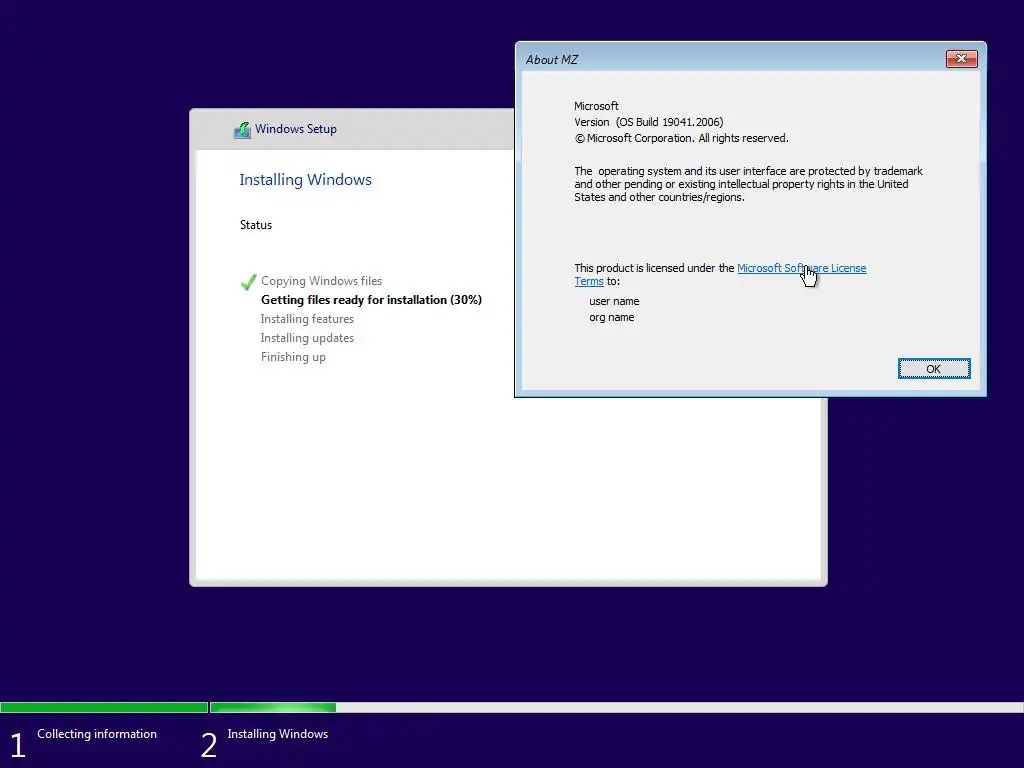Click the Collecting information progress bar segment
The height and width of the screenshot is (768, 1024).
(x=104, y=707)
